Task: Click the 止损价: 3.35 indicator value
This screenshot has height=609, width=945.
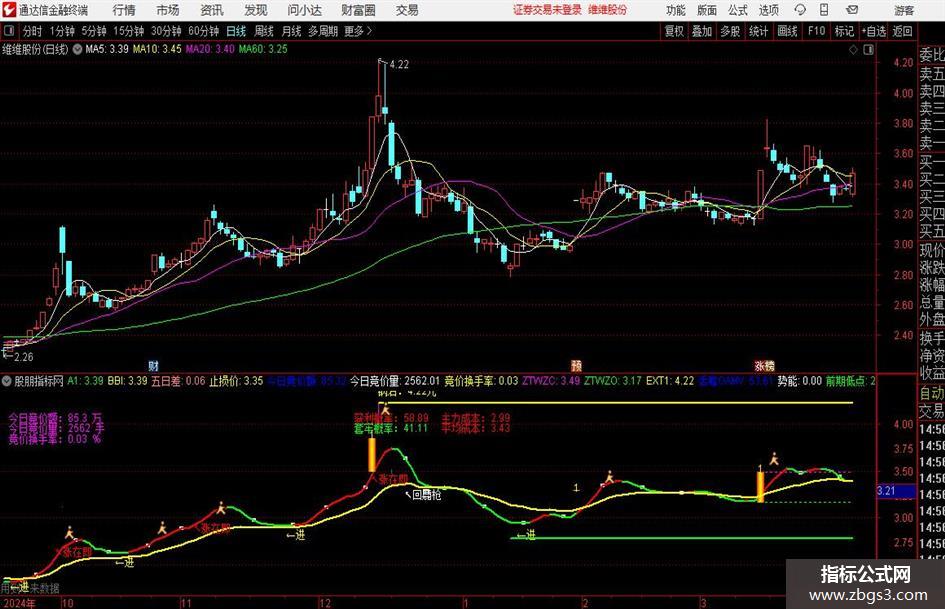Action: (x=236, y=381)
